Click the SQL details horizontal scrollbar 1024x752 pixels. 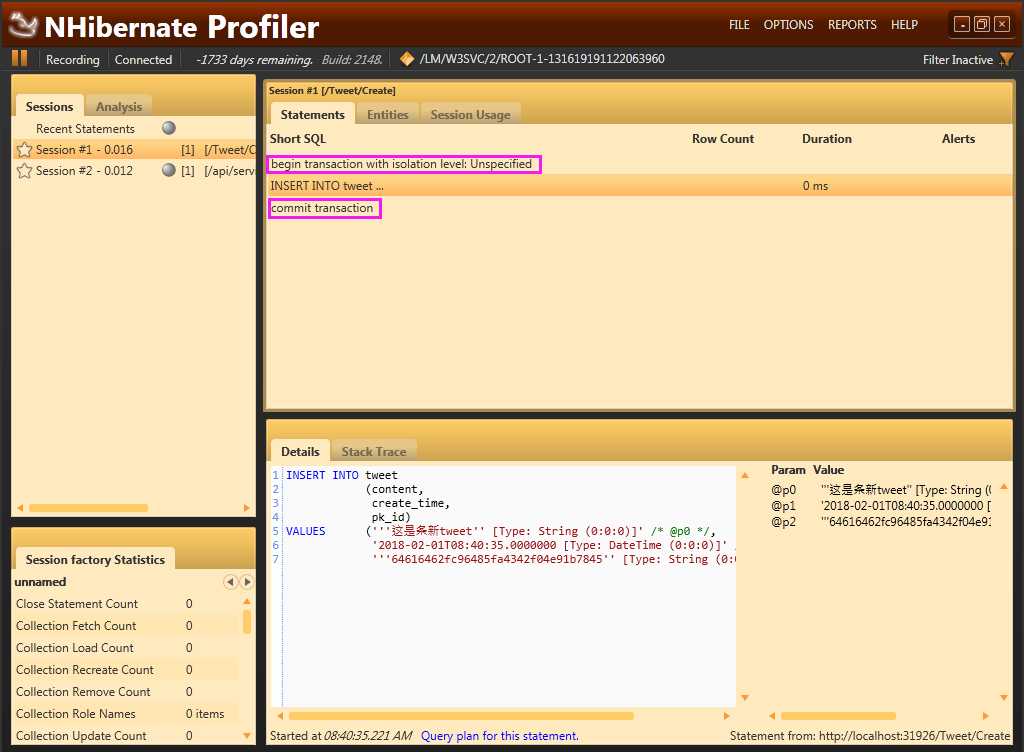pos(461,716)
